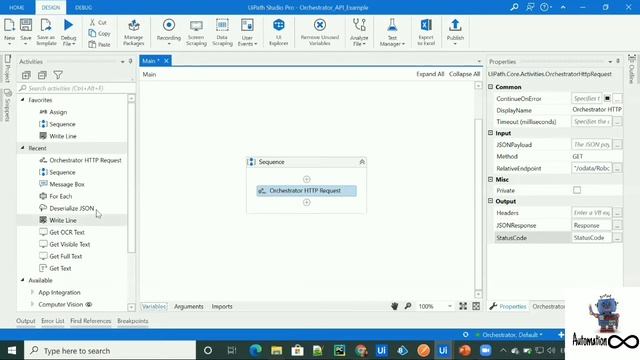Click the designer search magnifier icon
Viewport: 640px width, 360px height.
click(408, 306)
